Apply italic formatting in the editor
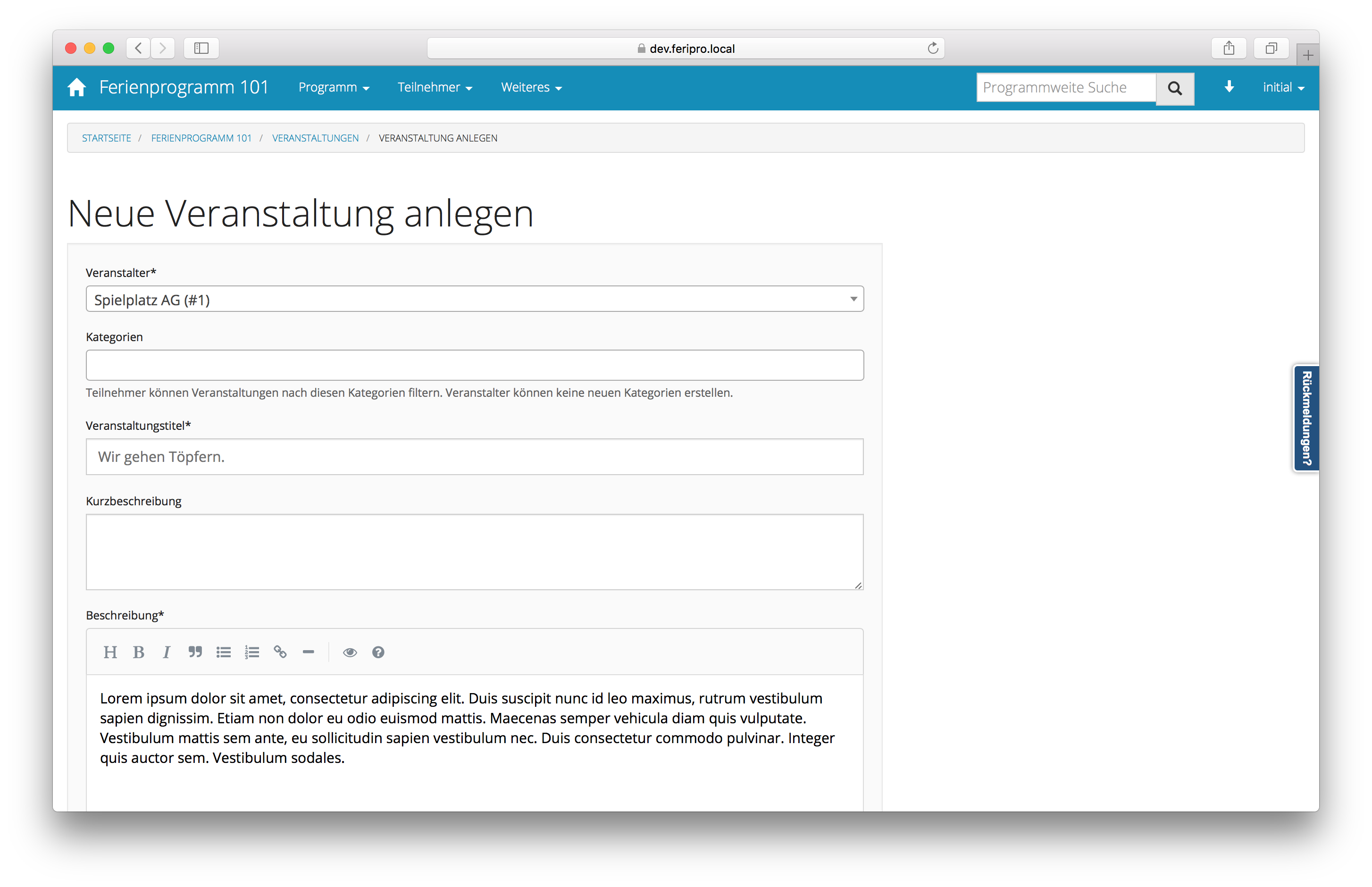Viewport: 1372px width, 887px height. pyautogui.click(x=167, y=652)
